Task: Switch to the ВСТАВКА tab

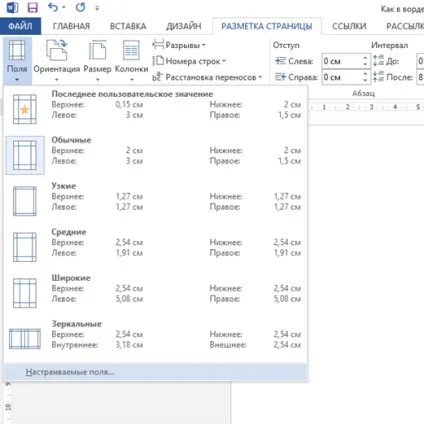Action: click(128, 26)
